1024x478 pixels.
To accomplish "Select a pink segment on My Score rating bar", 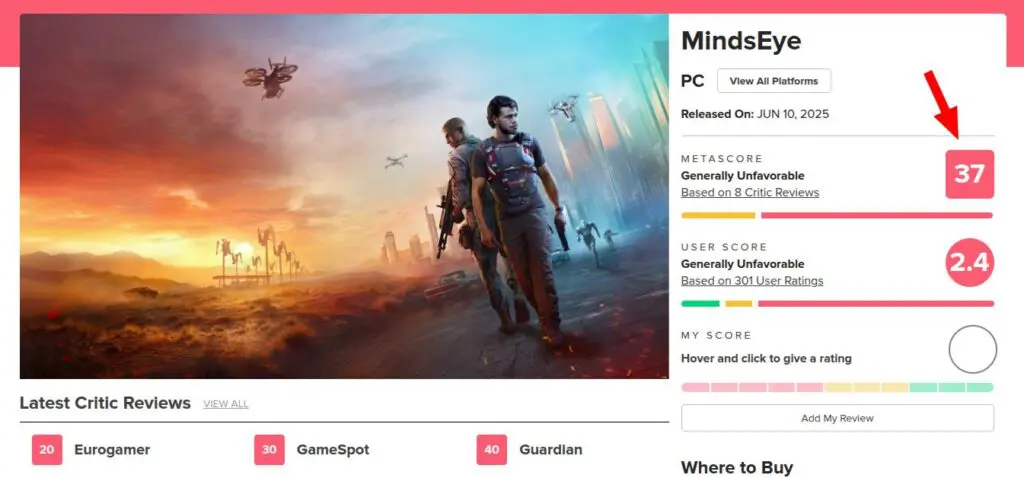I will pyautogui.click(x=752, y=387).
